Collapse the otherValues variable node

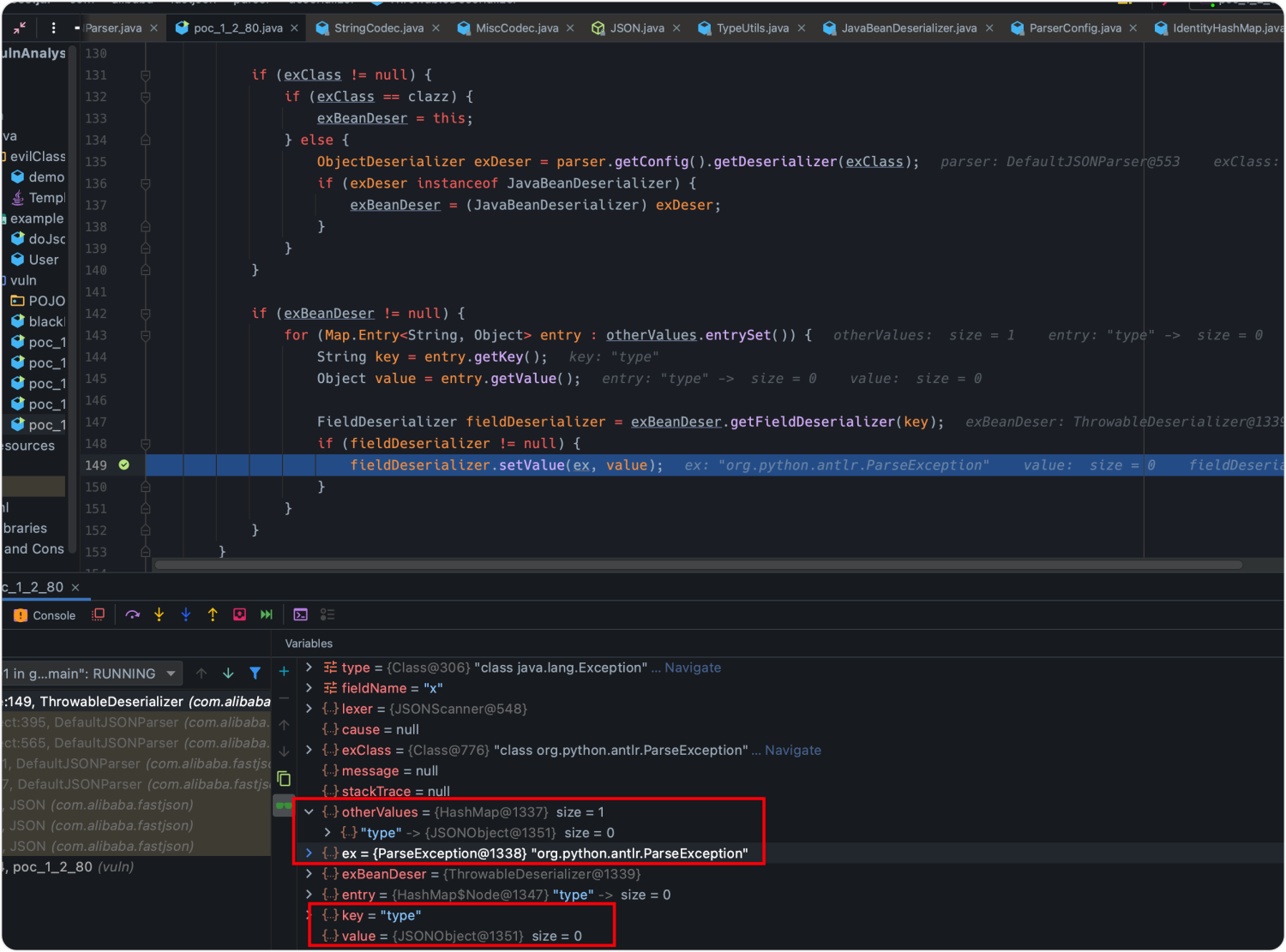click(x=309, y=812)
